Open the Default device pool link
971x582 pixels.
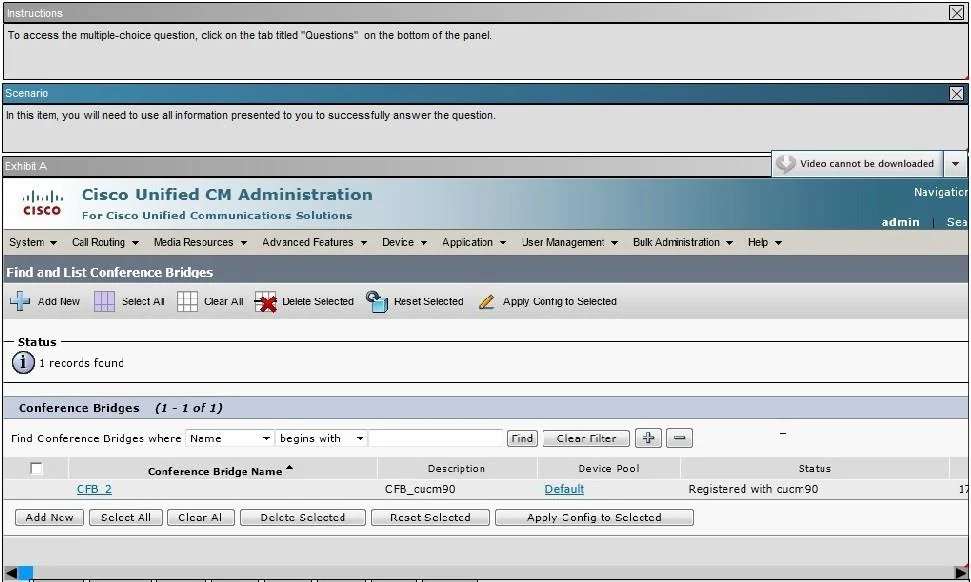[564, 489]
